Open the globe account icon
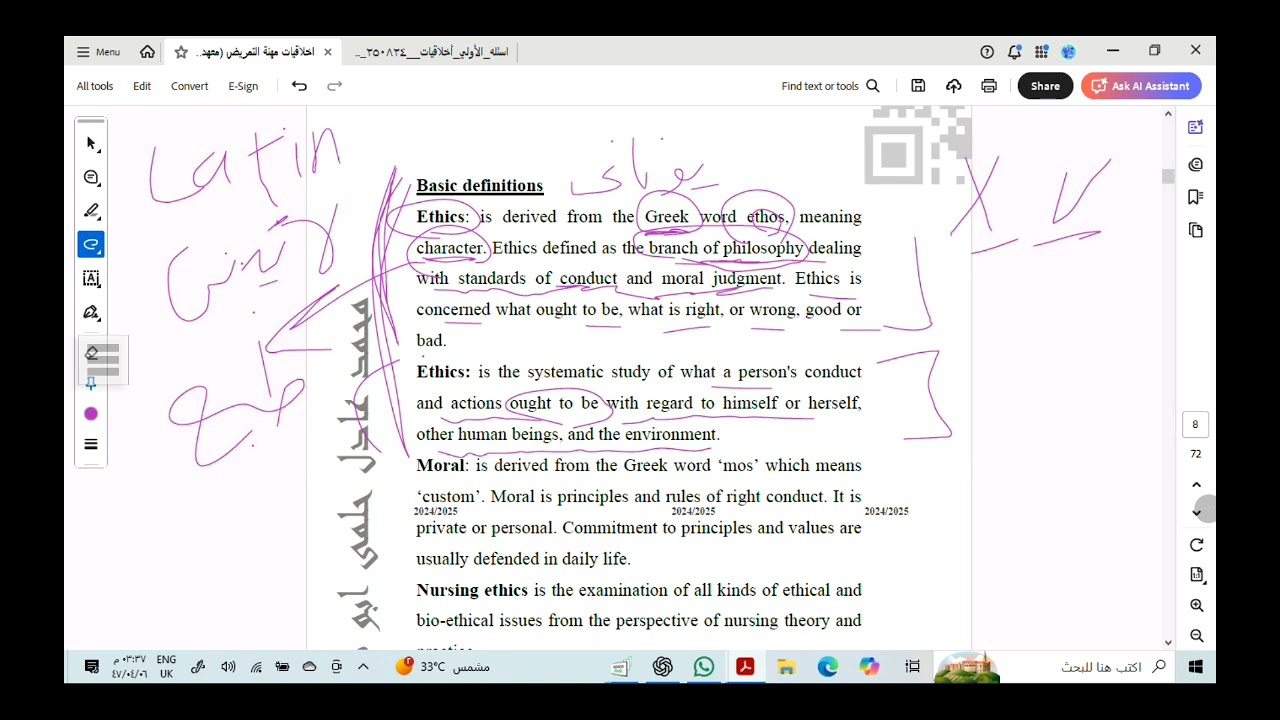1280x720 pixels. tap(1068, 52)
